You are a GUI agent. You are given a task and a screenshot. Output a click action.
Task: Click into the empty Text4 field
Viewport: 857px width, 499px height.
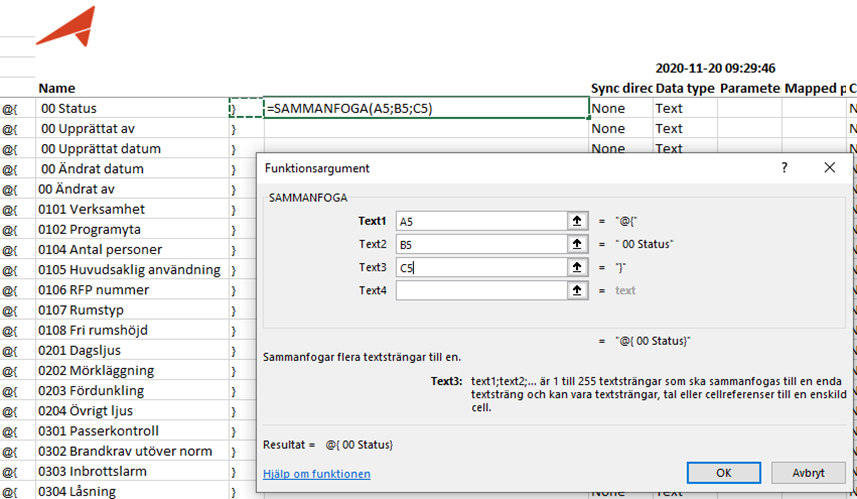click(482, 290)
